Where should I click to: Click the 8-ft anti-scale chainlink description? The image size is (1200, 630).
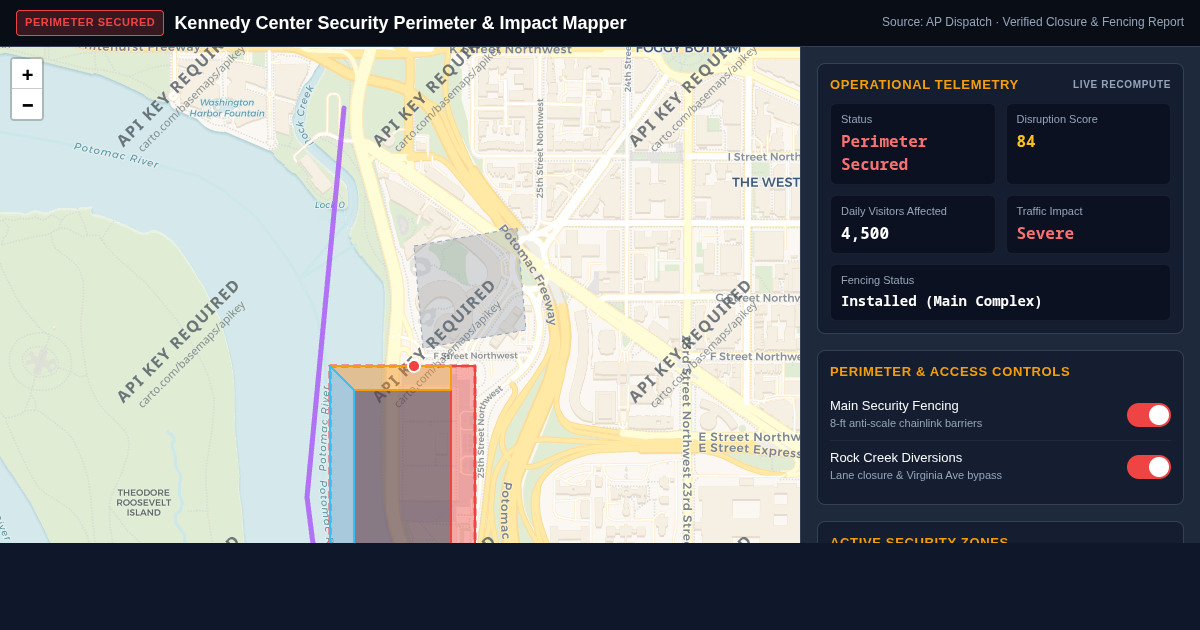tap(906, 424)
